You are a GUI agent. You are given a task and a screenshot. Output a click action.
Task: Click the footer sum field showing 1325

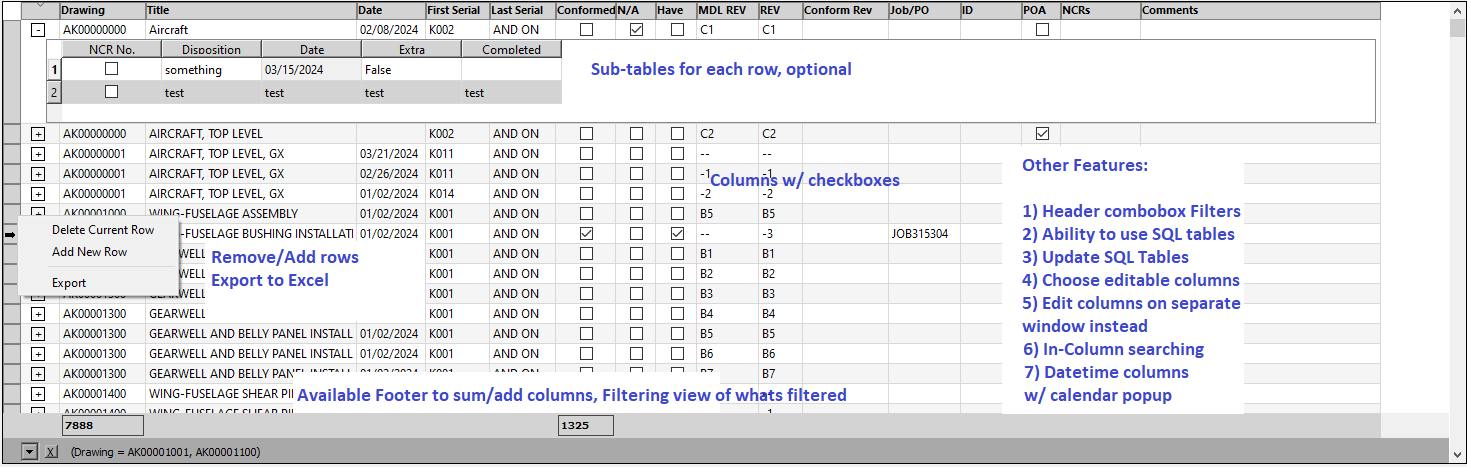[585, 426]
